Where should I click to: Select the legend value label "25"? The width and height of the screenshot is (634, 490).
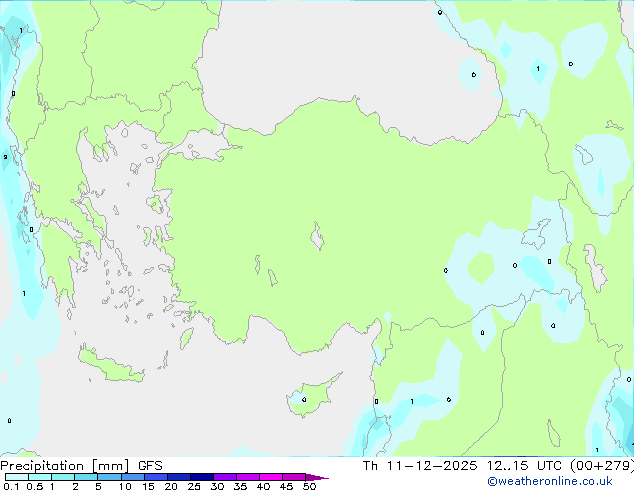click(x=194, y=486)
